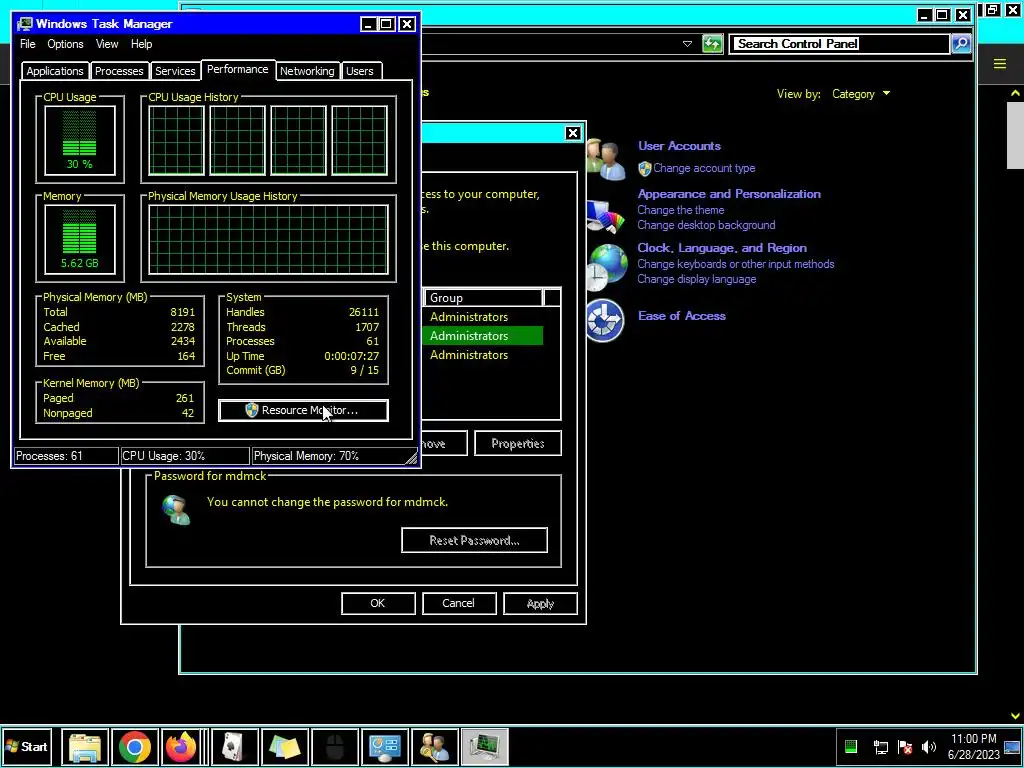
Task: Click OK in the User Accounts dialog
Action: click(377, 603)
